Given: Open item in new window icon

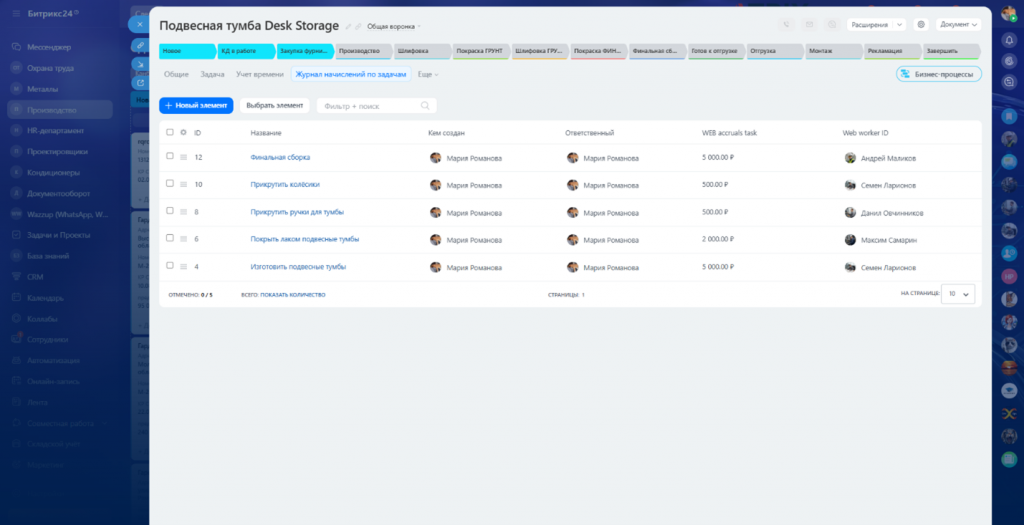Looking at the screenshot, I should [140, 83].
